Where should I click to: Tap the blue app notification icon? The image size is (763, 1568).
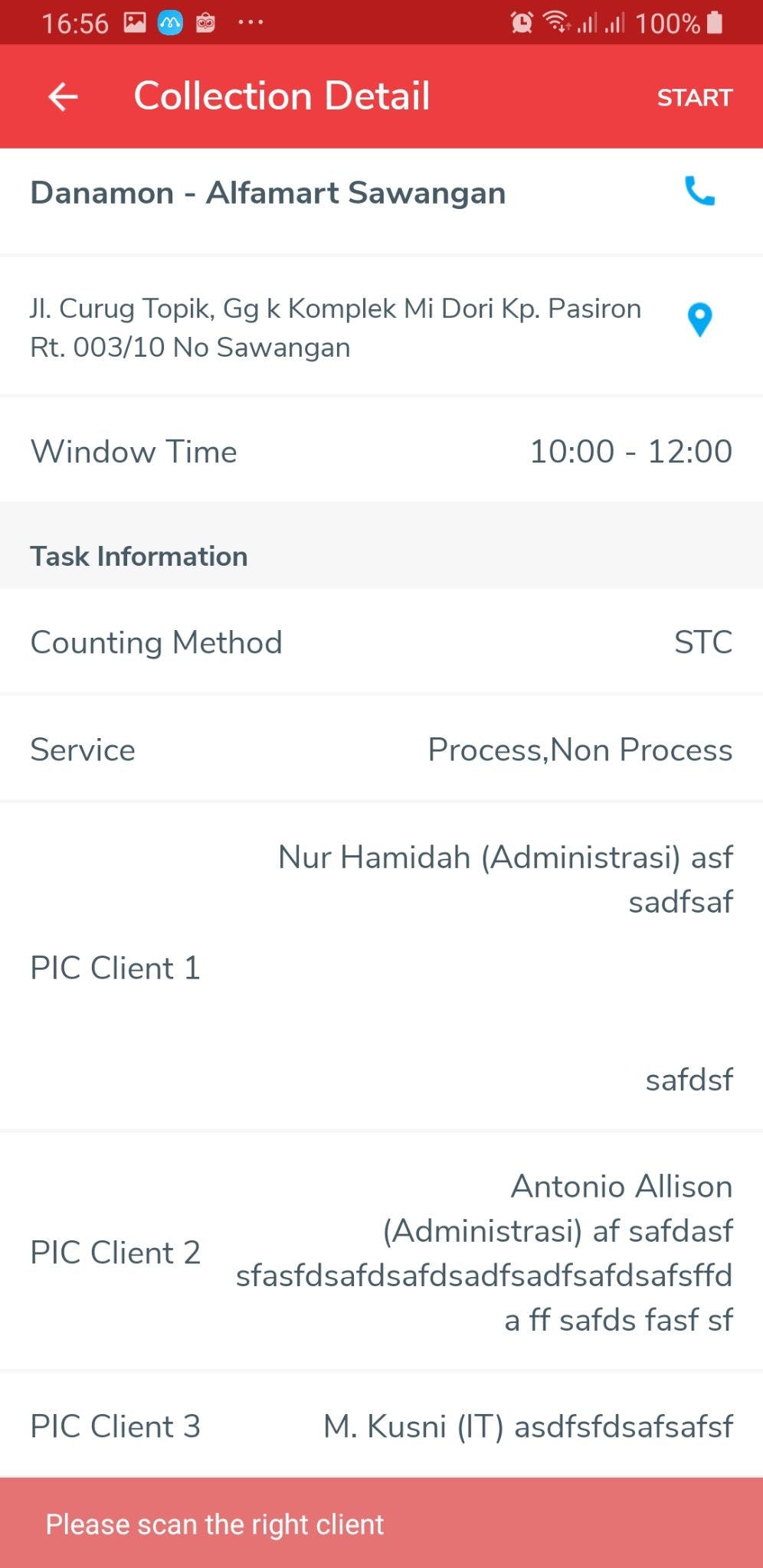170,23
